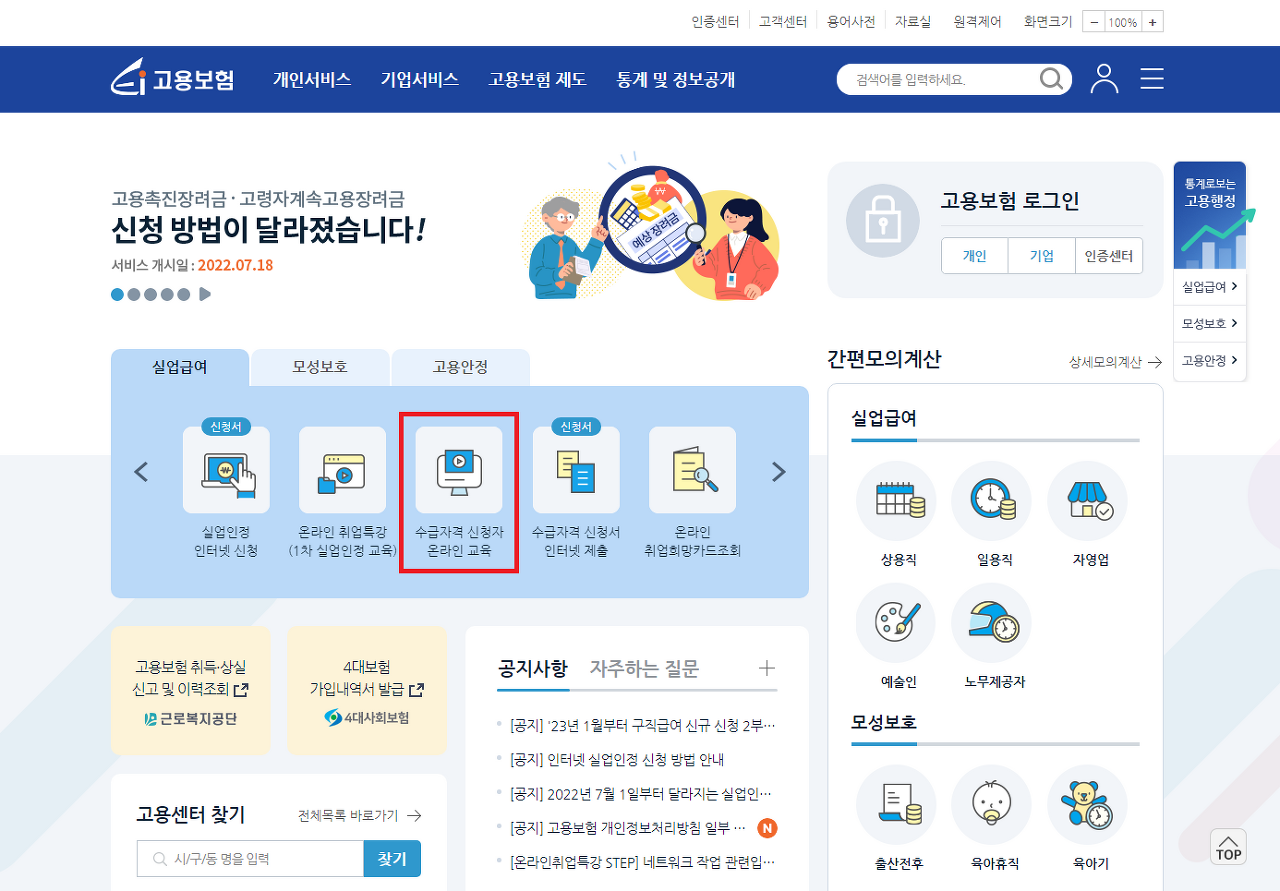Open 고용보험 제도 menu
The width and height of the screenshot is (1280, 891).
538,80
